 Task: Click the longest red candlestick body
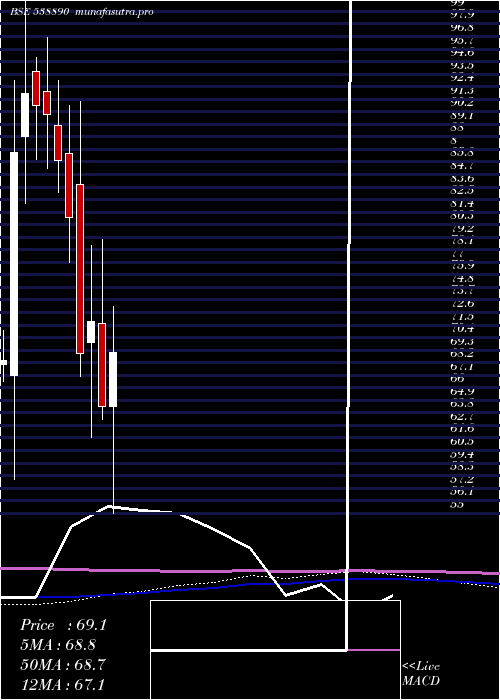80,269
